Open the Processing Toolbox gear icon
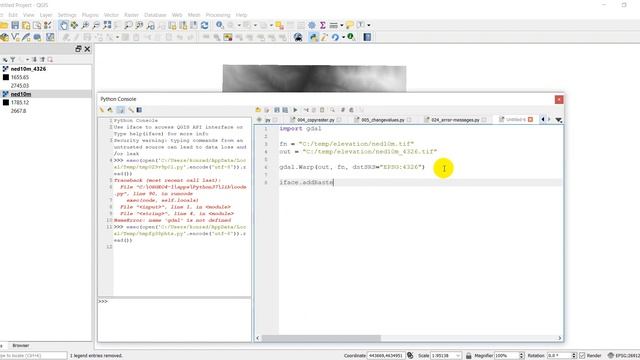 pyautogui.click(x=312, y=25)
